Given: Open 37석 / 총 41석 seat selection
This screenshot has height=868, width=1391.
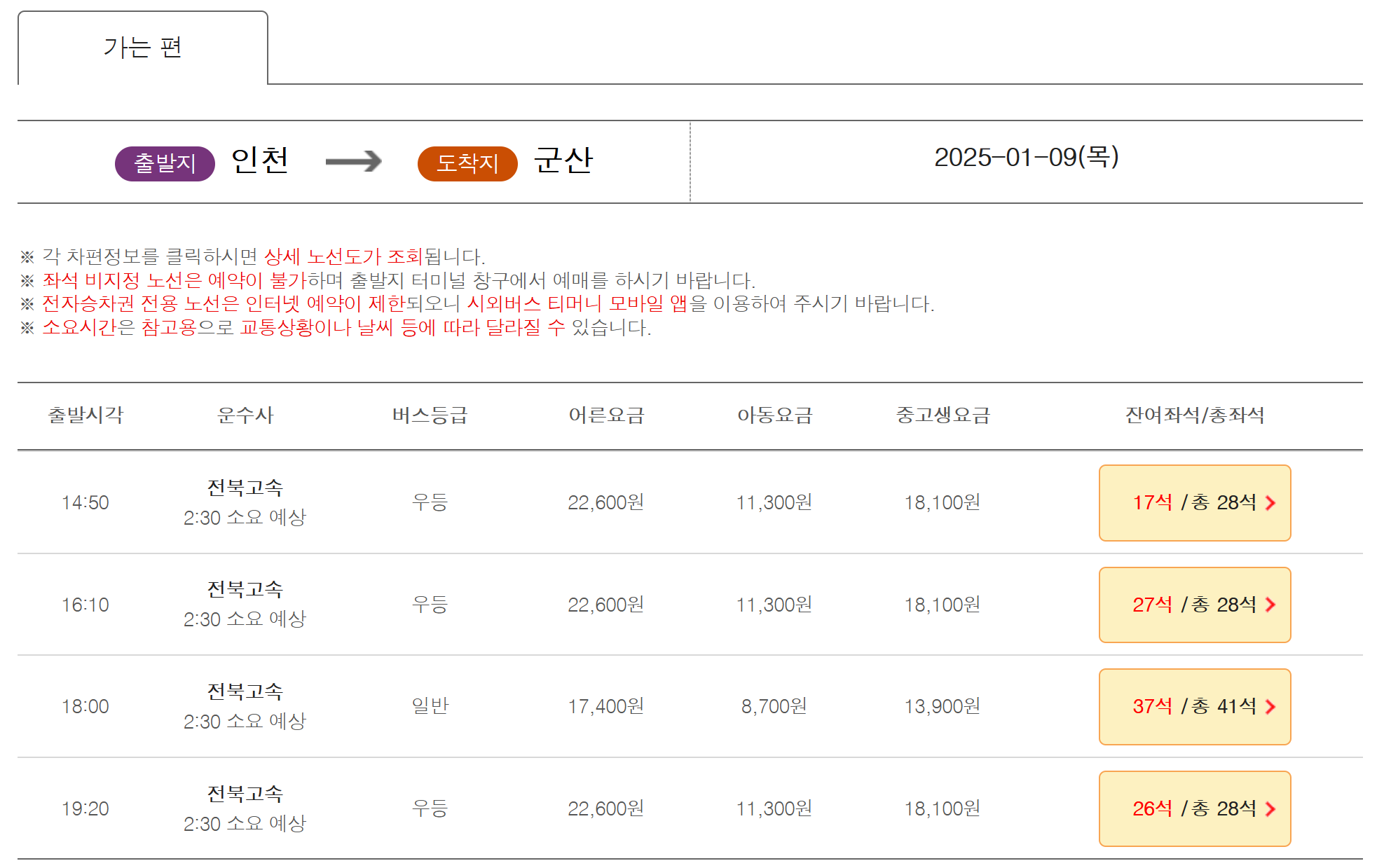Looking at the screenshot, I should tap(1193, 707).
